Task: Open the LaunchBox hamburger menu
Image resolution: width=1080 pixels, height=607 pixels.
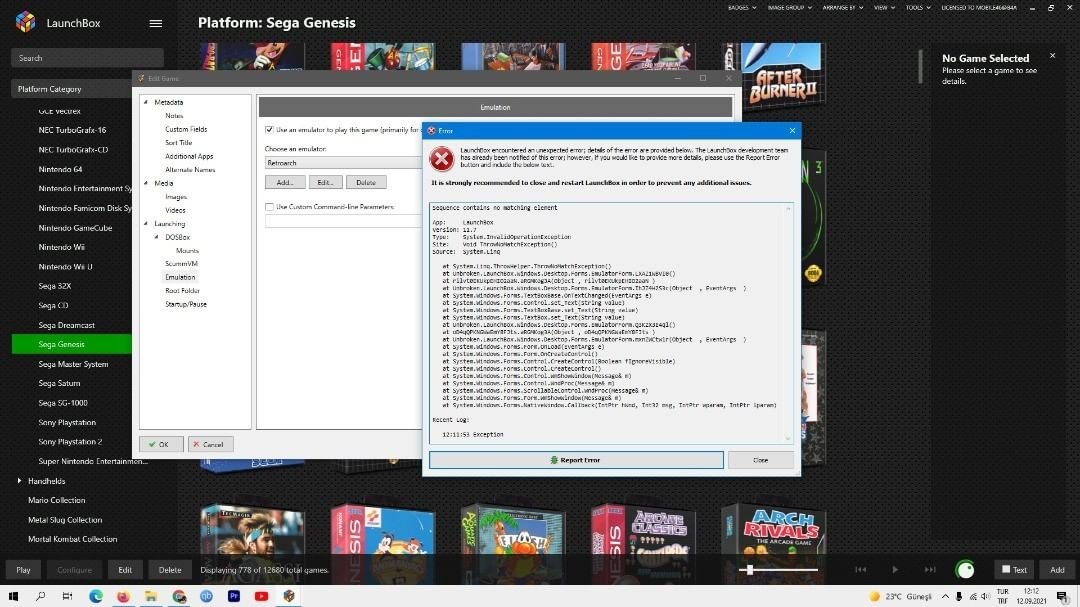Action: (x=156, y=23)
